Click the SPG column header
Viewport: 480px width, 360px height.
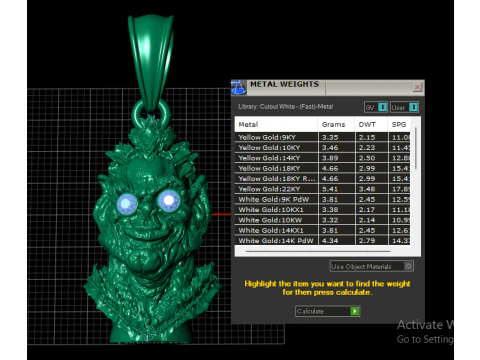coord(399,124)
